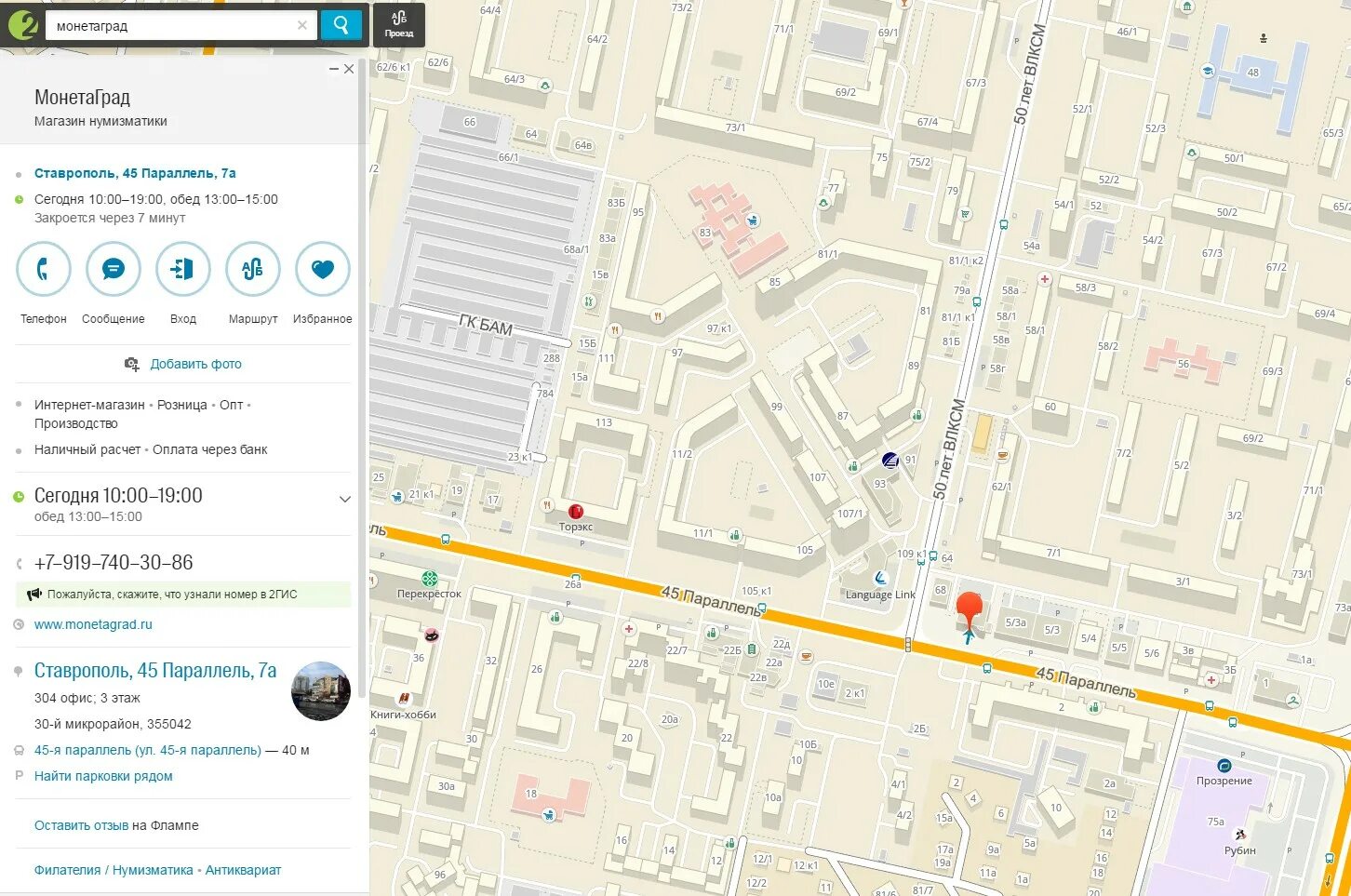This screenshot has width=1351, height=896.
Task: Click the red location pin marker on map
Action: pos(970,609)
